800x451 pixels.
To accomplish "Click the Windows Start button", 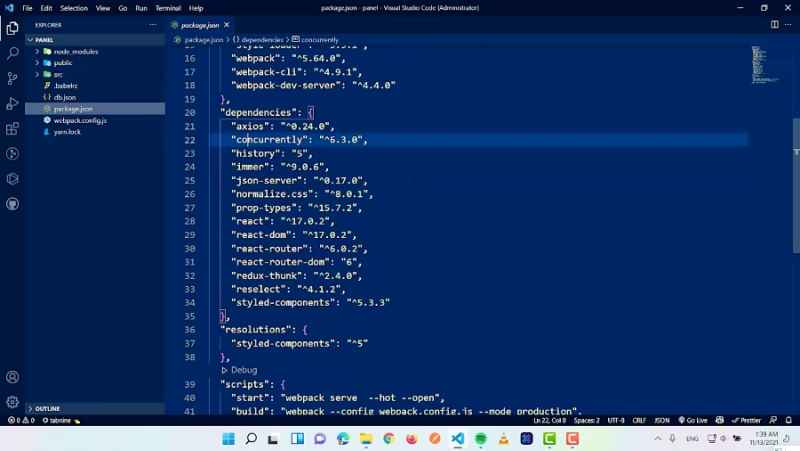I will click(x=227, y=439).
